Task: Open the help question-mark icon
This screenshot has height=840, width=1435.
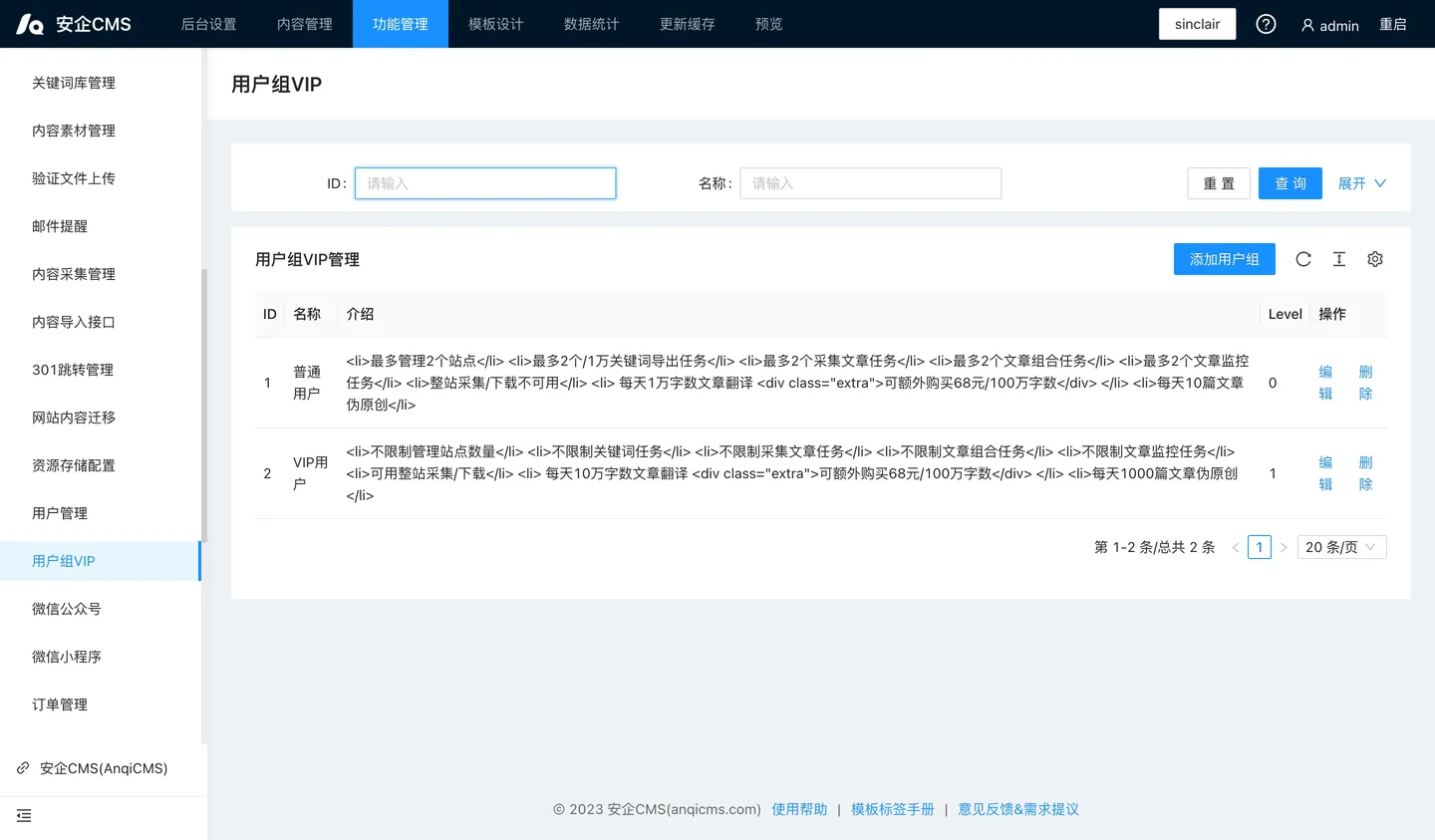Action: [x=1266, y=24]
